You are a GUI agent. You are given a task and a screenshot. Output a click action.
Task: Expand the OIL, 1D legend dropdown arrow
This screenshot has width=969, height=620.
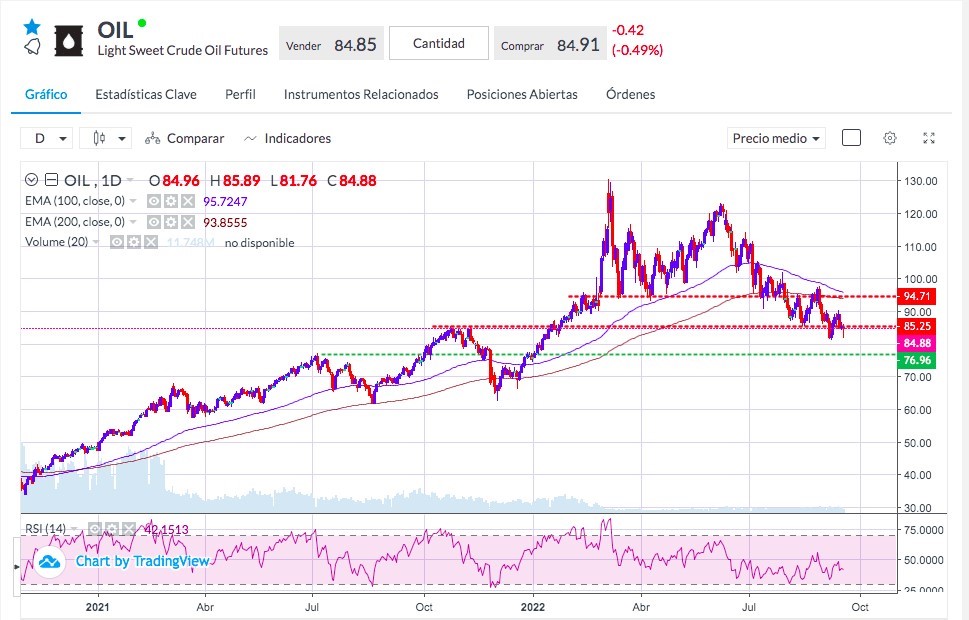coord(130,180)
